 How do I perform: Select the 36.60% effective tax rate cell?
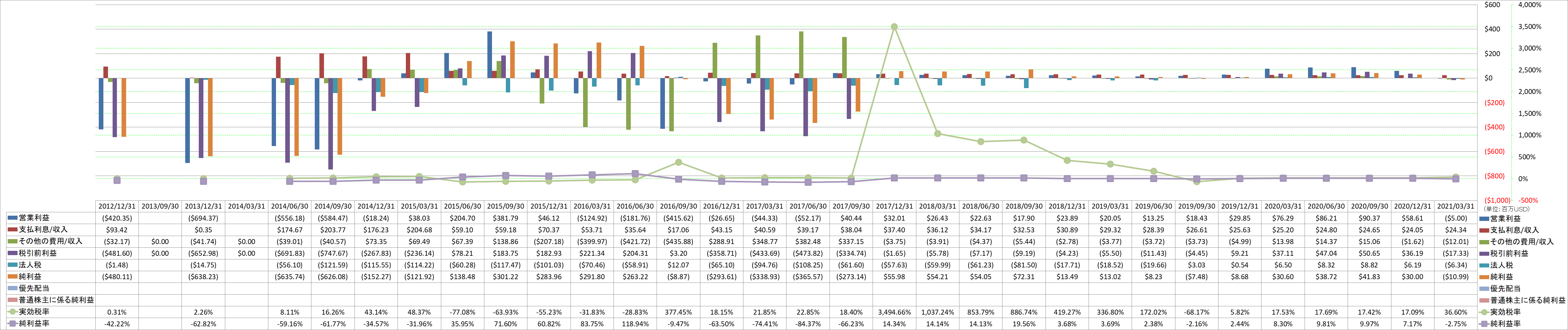[1455, 312]
